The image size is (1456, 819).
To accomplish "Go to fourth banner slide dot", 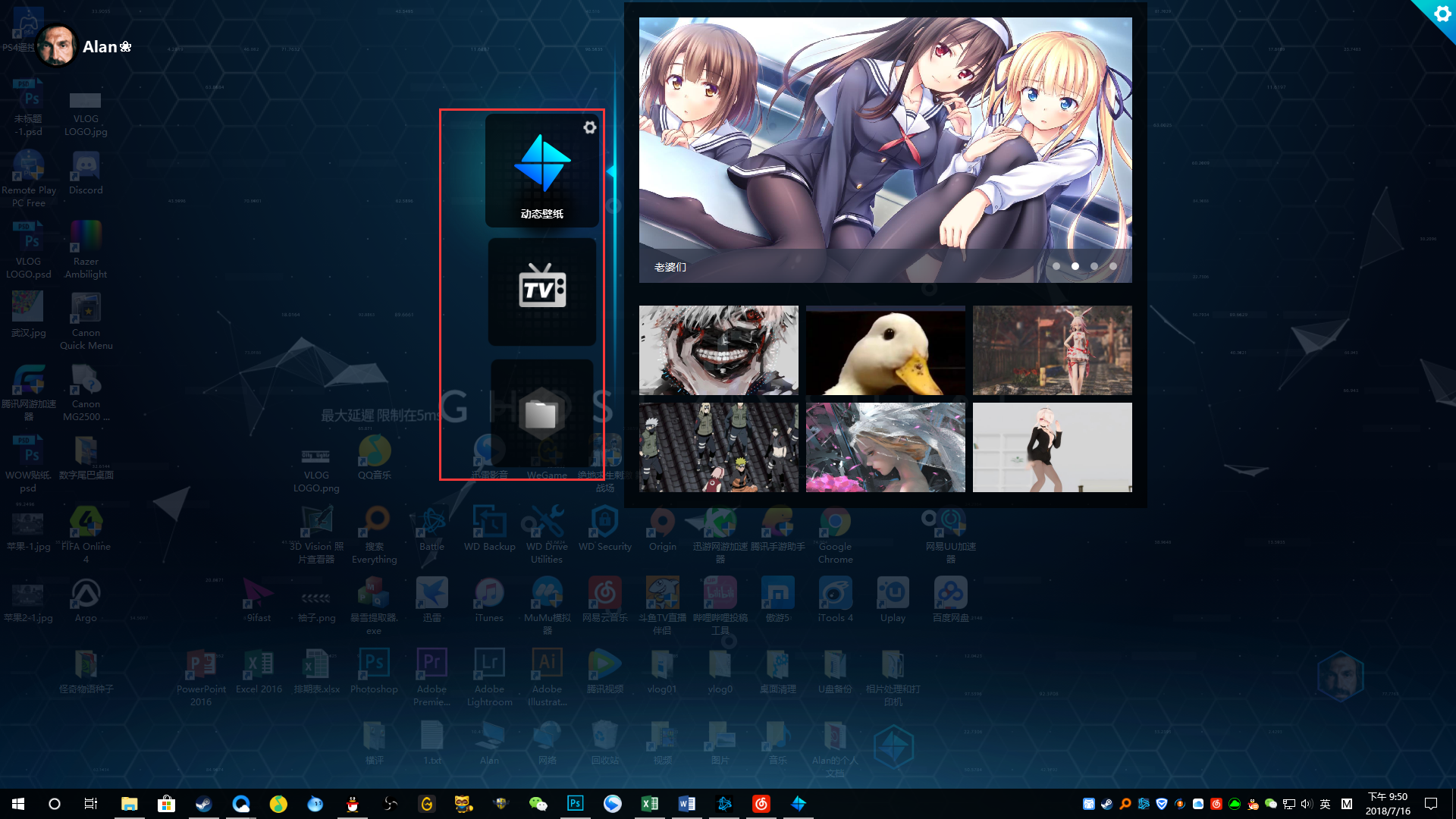I will point(1113,266).
